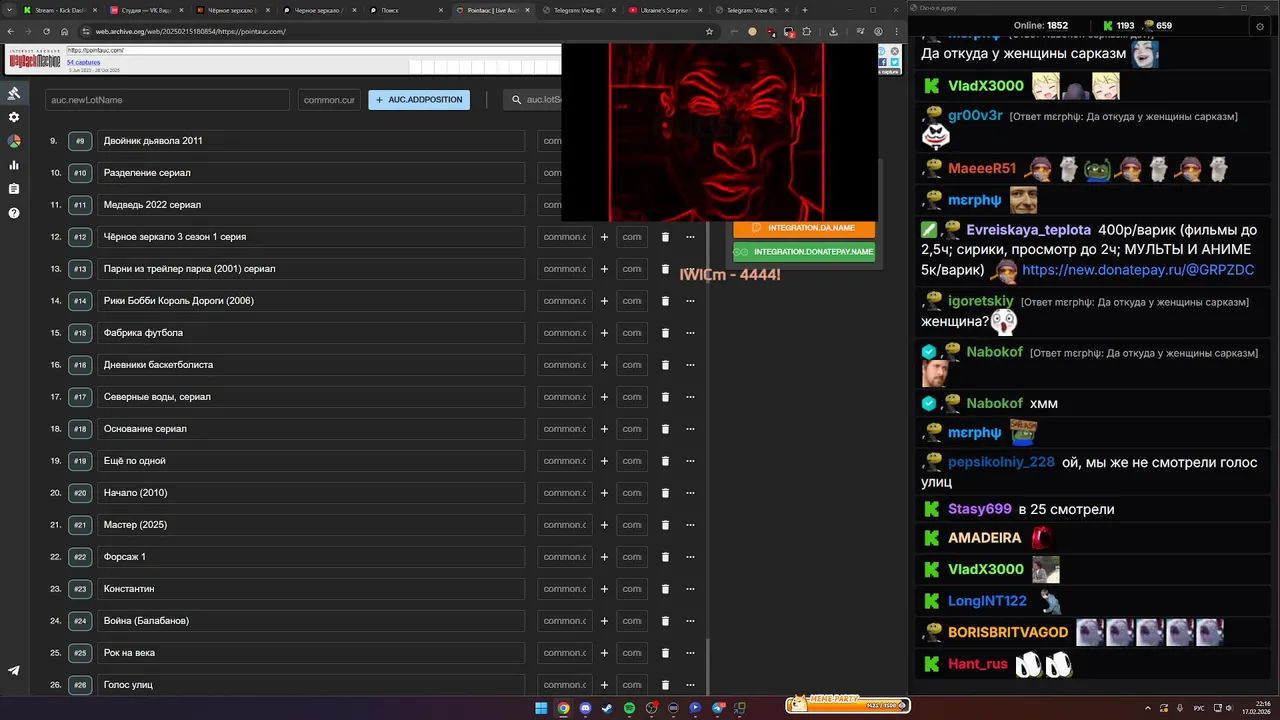Image resolution: width=1280 pixels, height=720 pixels.
Task: Edit lot name Двойник дьявола 2011
Action: [311, 141]
